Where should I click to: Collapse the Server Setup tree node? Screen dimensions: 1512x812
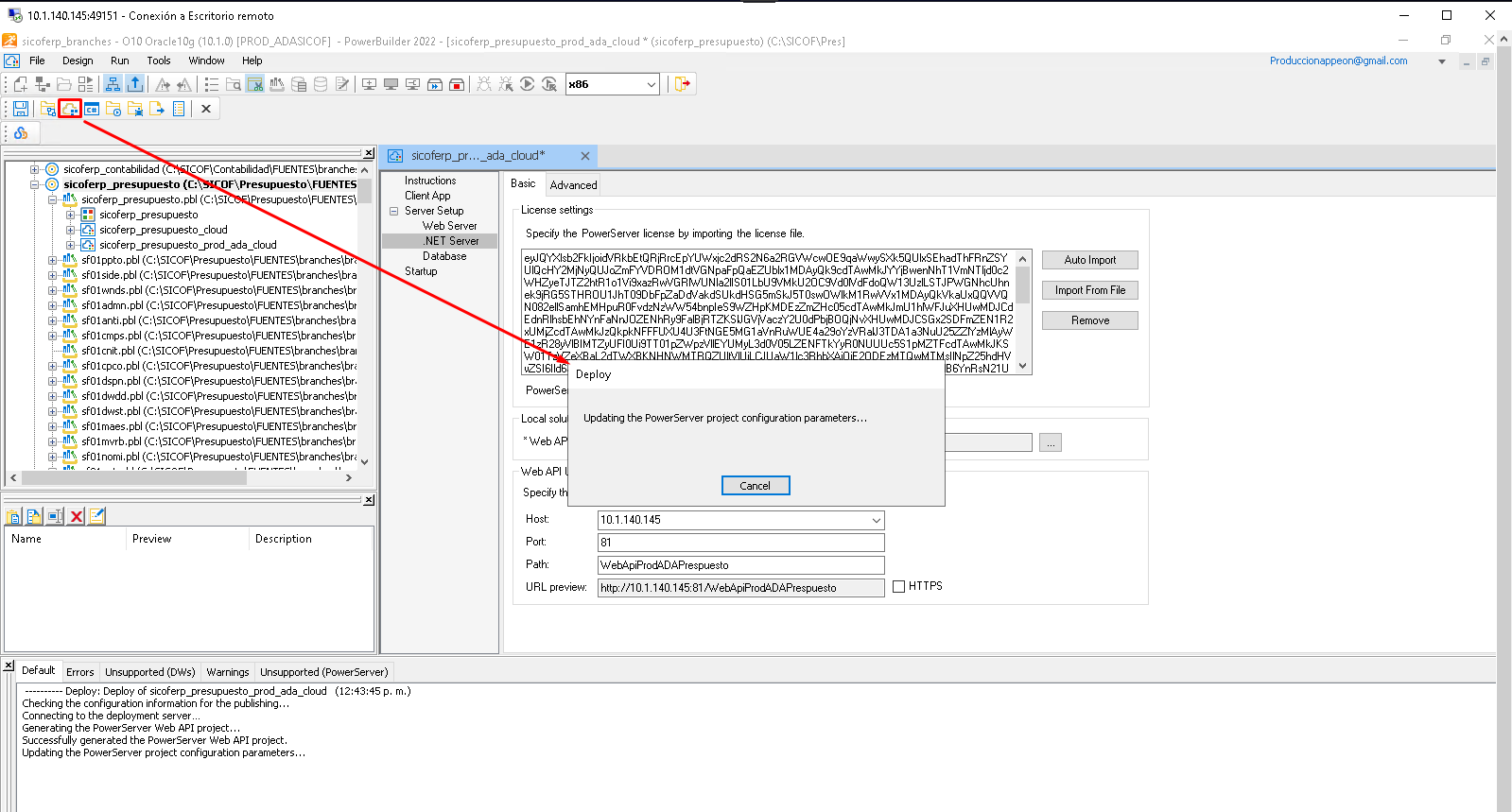click(393, 211)
